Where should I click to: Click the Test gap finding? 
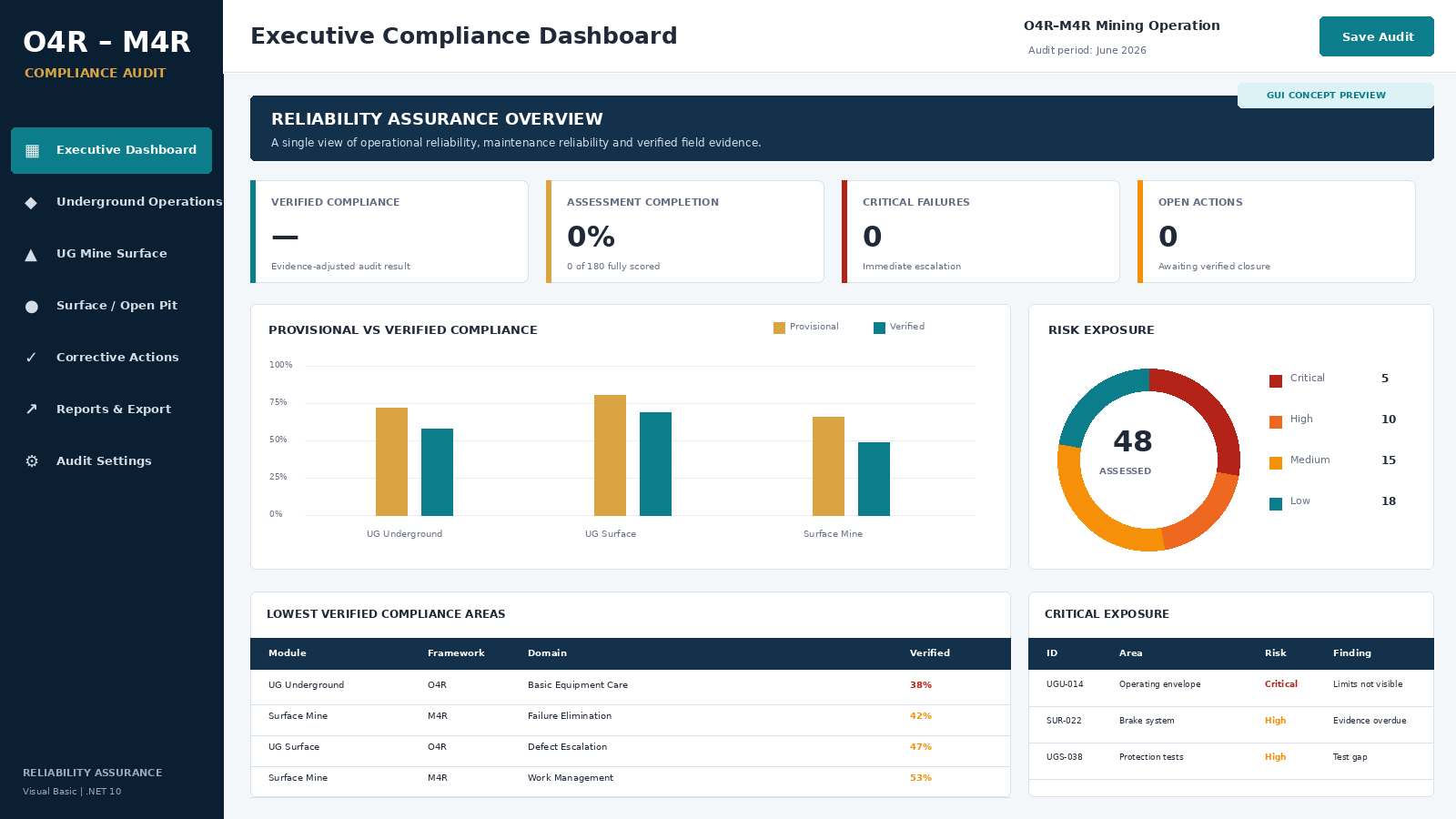[1350, 757]
